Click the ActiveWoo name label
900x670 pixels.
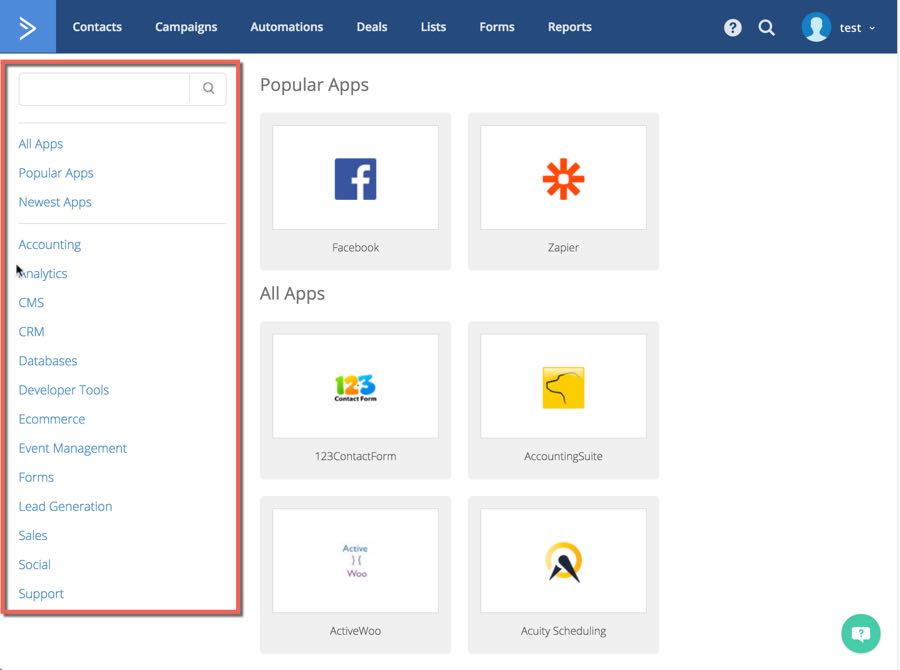tap(355, 631)
